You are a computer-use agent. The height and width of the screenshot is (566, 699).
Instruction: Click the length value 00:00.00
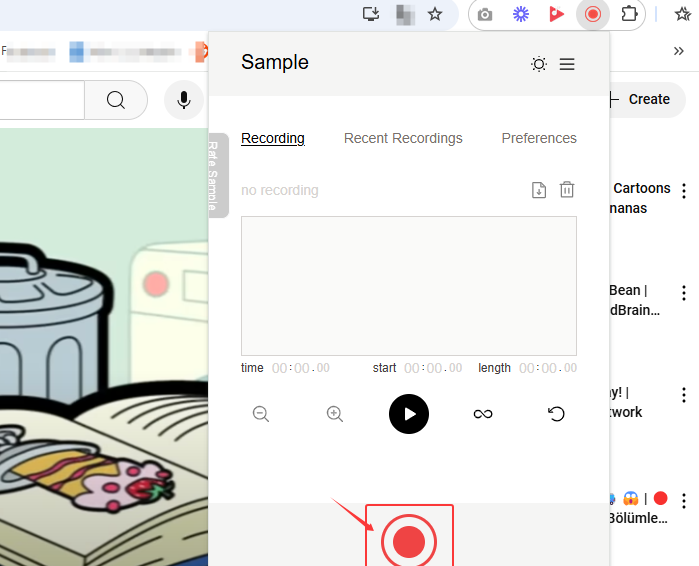click(548, 368)
